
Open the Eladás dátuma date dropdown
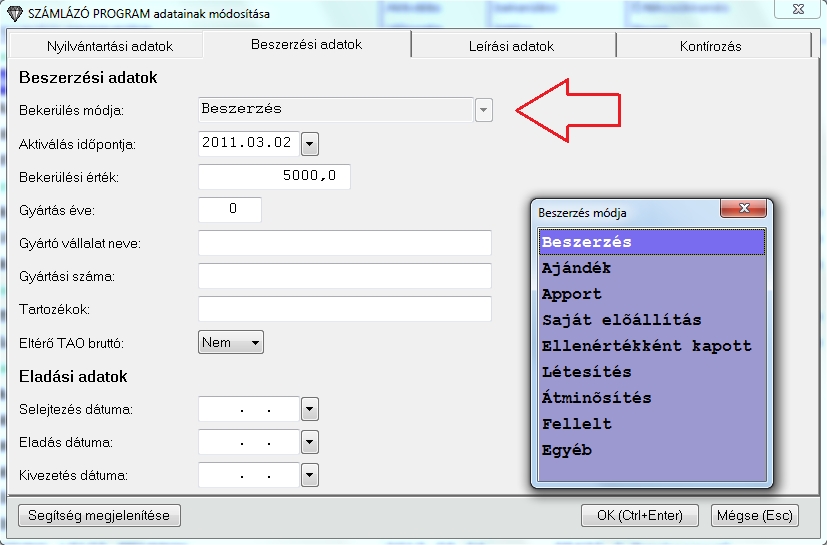309,441
